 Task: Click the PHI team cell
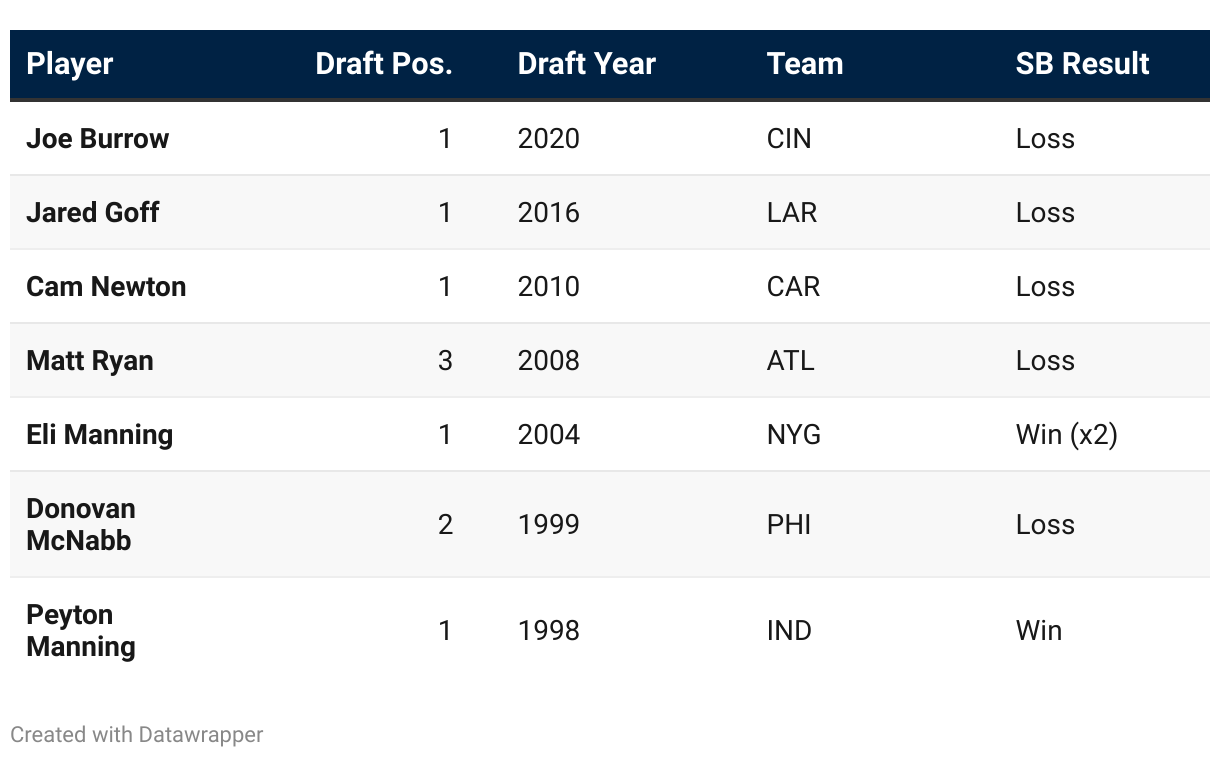[789, 524]
